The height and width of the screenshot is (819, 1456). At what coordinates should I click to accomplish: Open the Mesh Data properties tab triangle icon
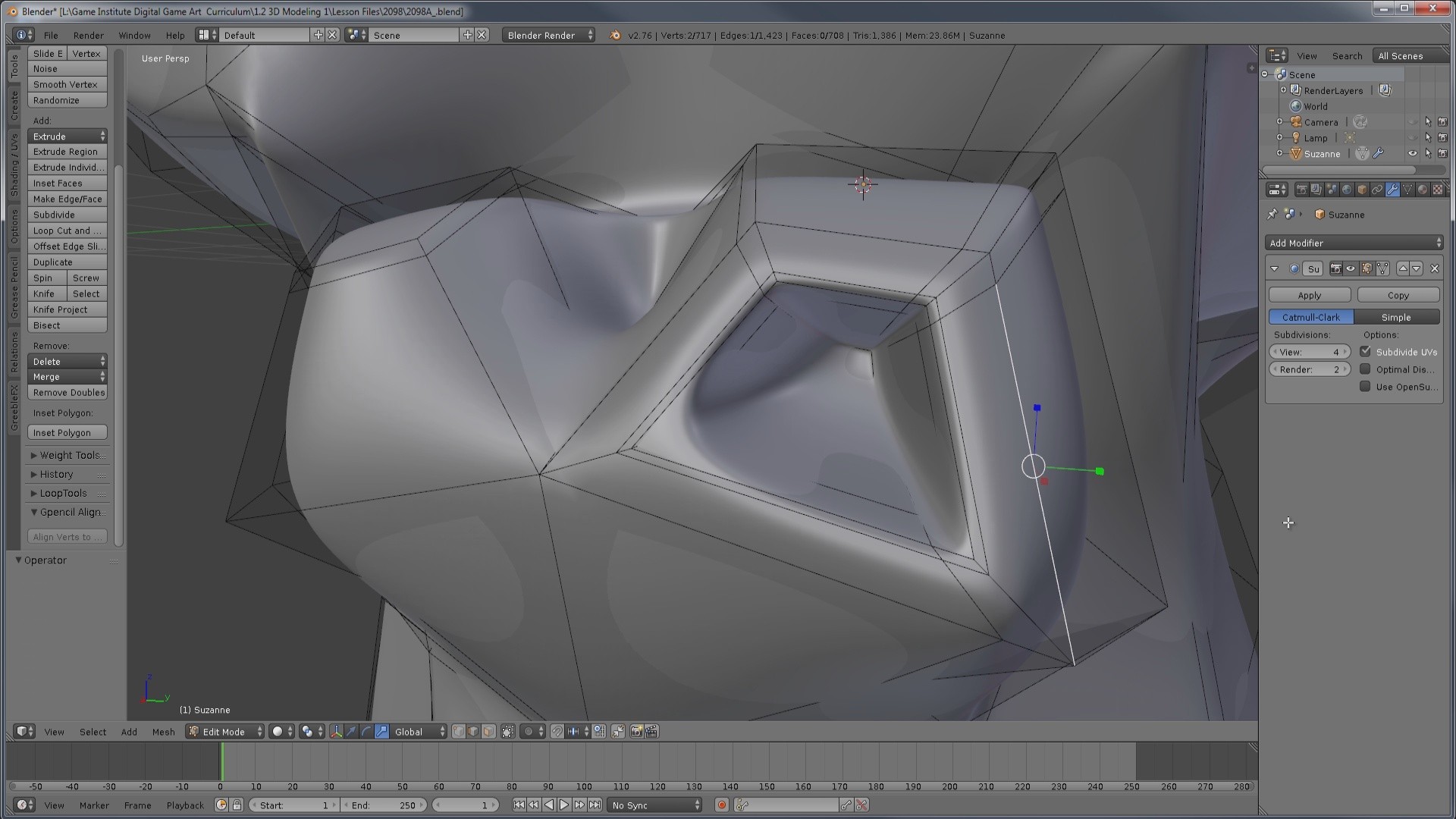(x=1407, y=190)
